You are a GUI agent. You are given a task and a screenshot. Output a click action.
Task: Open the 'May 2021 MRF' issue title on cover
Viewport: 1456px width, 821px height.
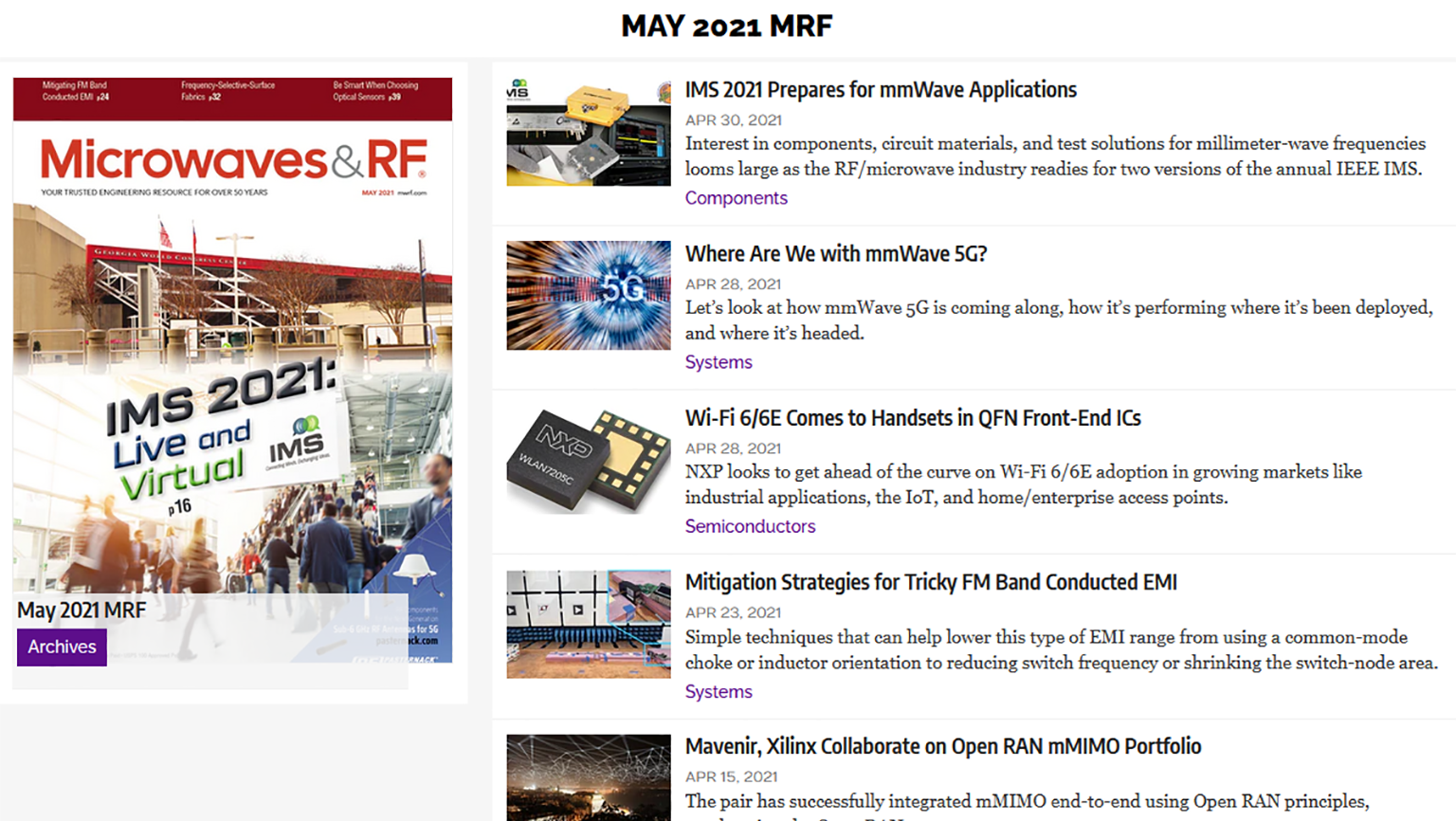pos(82,611)
